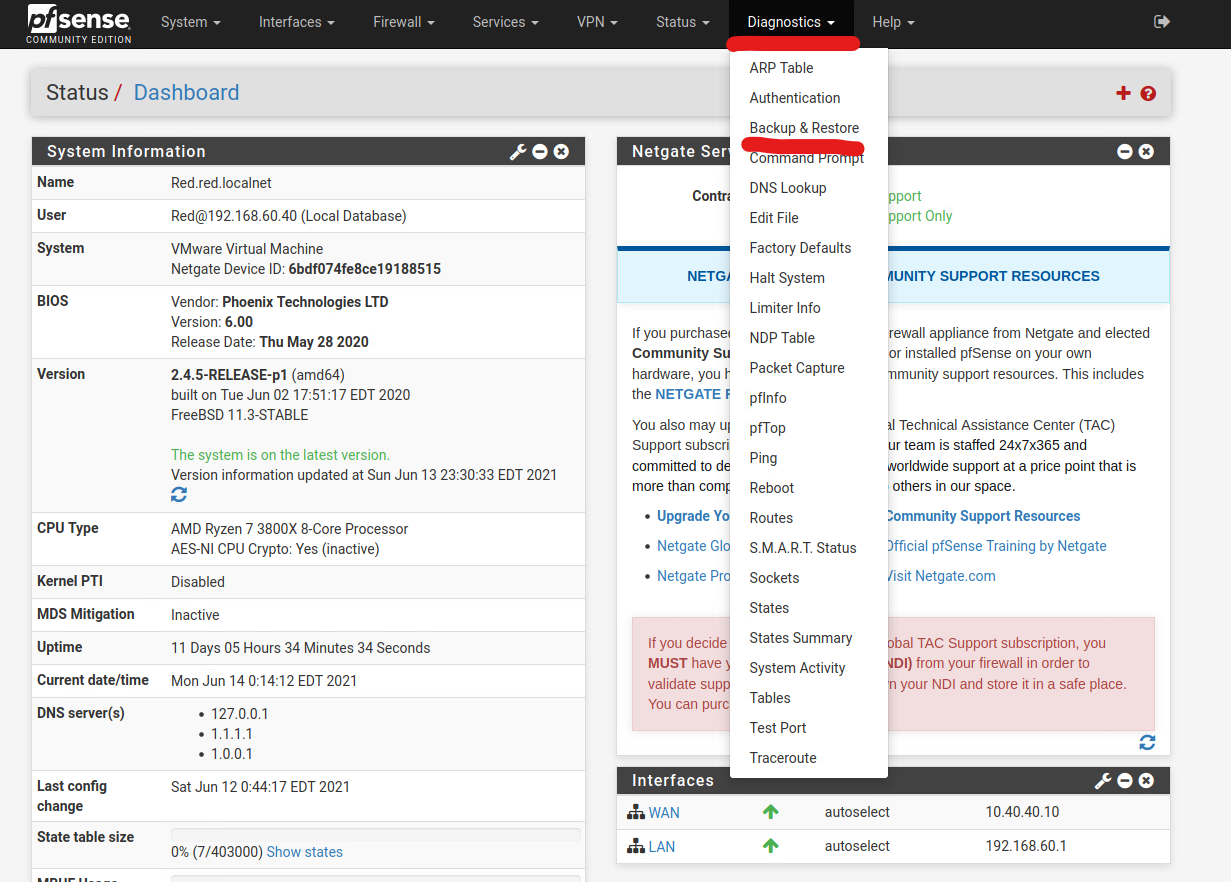Open States Summary from the menu
Viewport: 1231px width, 882px height.
click(801, 638)
